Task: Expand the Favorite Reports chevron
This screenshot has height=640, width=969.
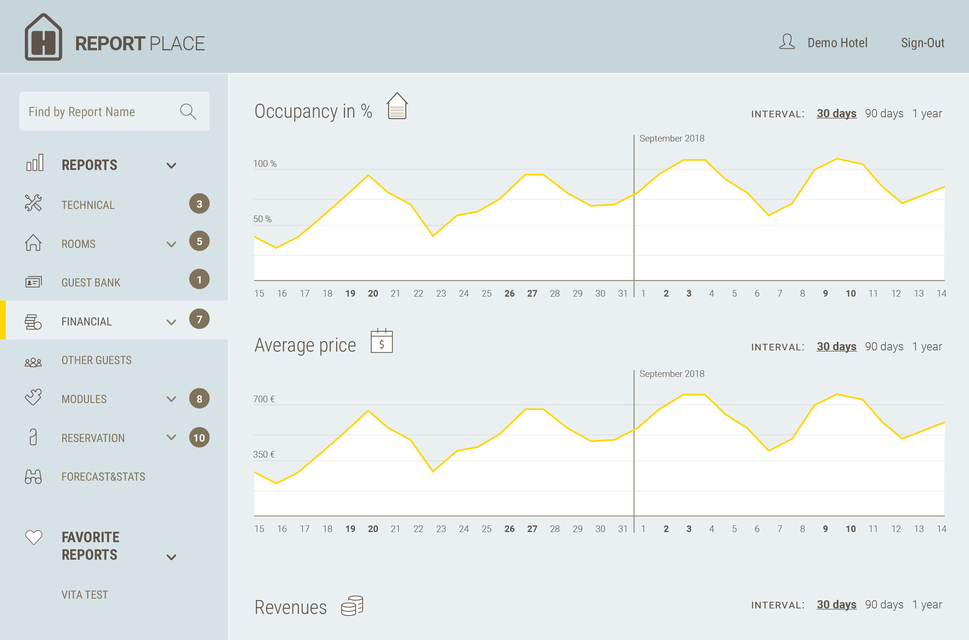Action: tap(171, 557)
